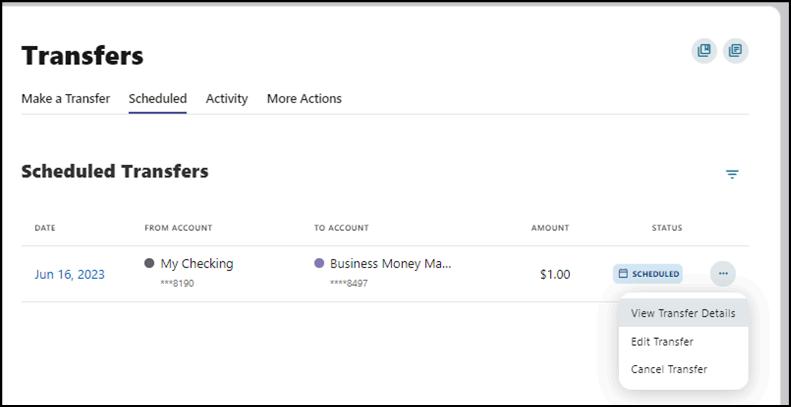This screenshot has height=407, width=791.
Task: Select the Scheduled tab
Action: (x=157, y=99)
